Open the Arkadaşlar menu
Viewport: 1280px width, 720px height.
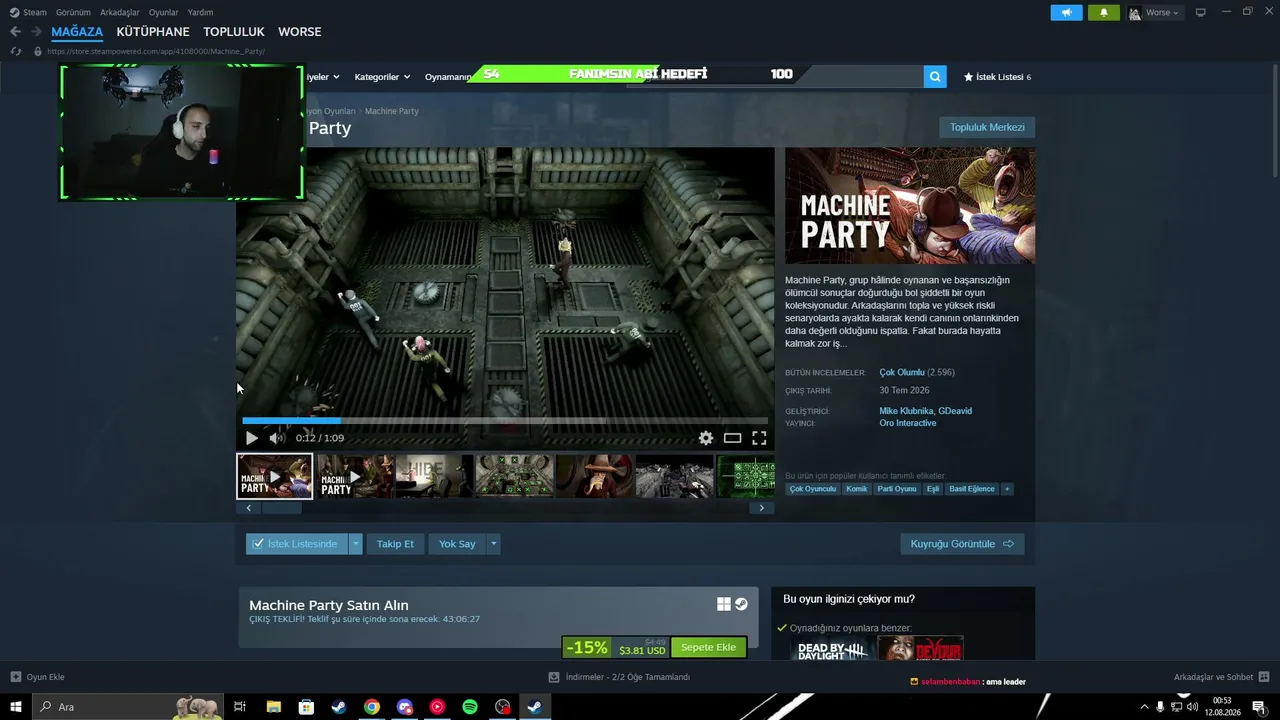120,12
